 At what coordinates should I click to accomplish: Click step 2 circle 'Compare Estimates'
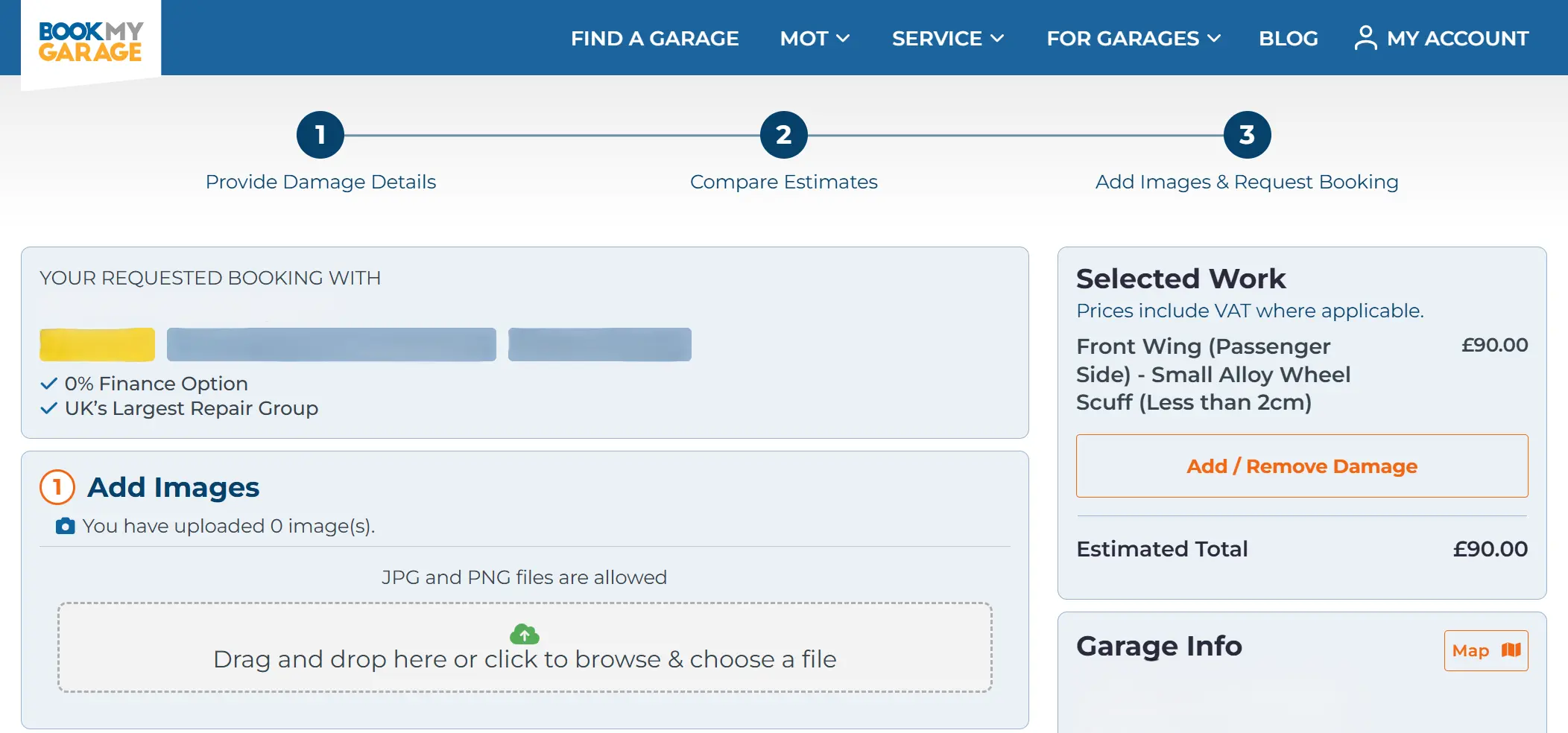point(783,136)
